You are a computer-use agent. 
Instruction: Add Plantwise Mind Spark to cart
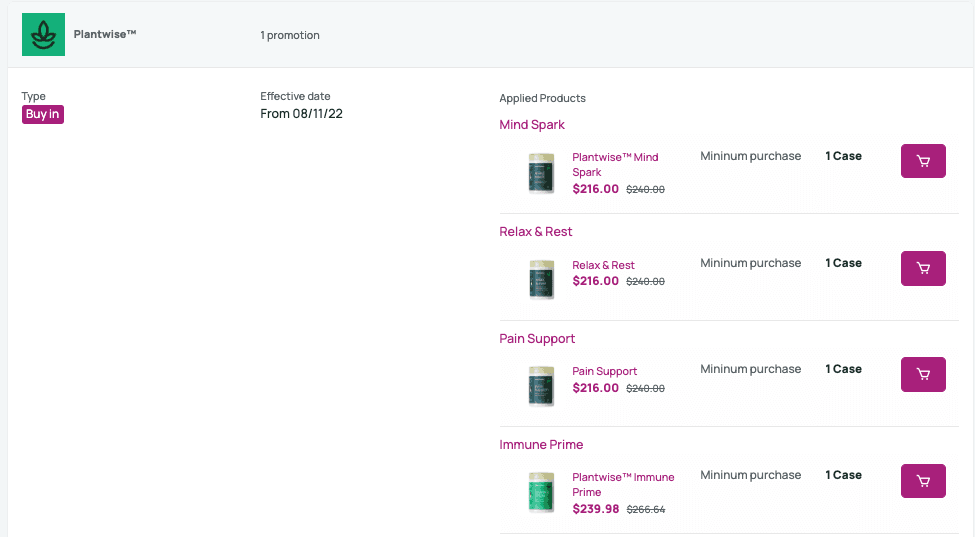923,161
